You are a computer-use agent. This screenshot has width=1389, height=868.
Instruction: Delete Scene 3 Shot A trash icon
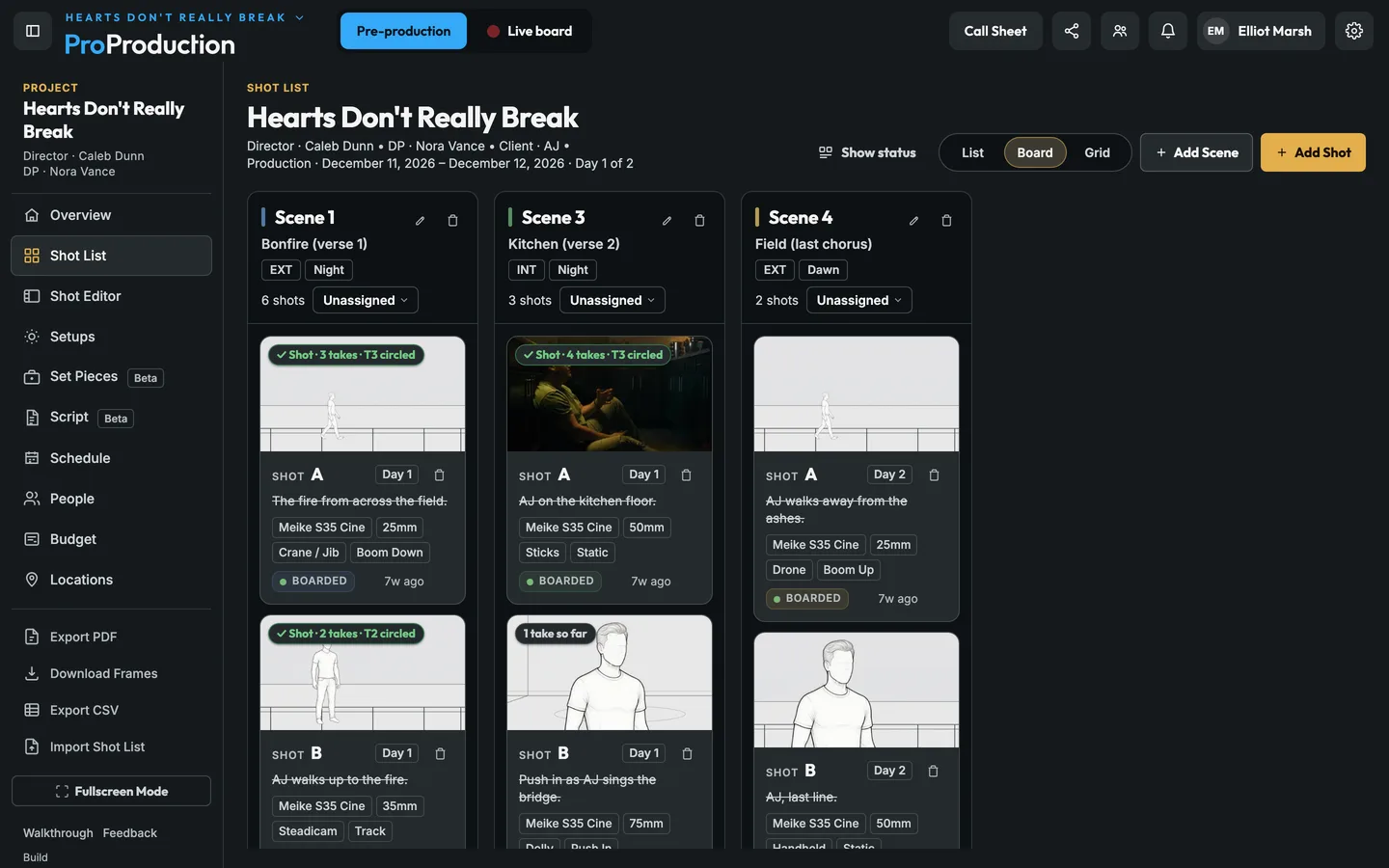(687, 475)
